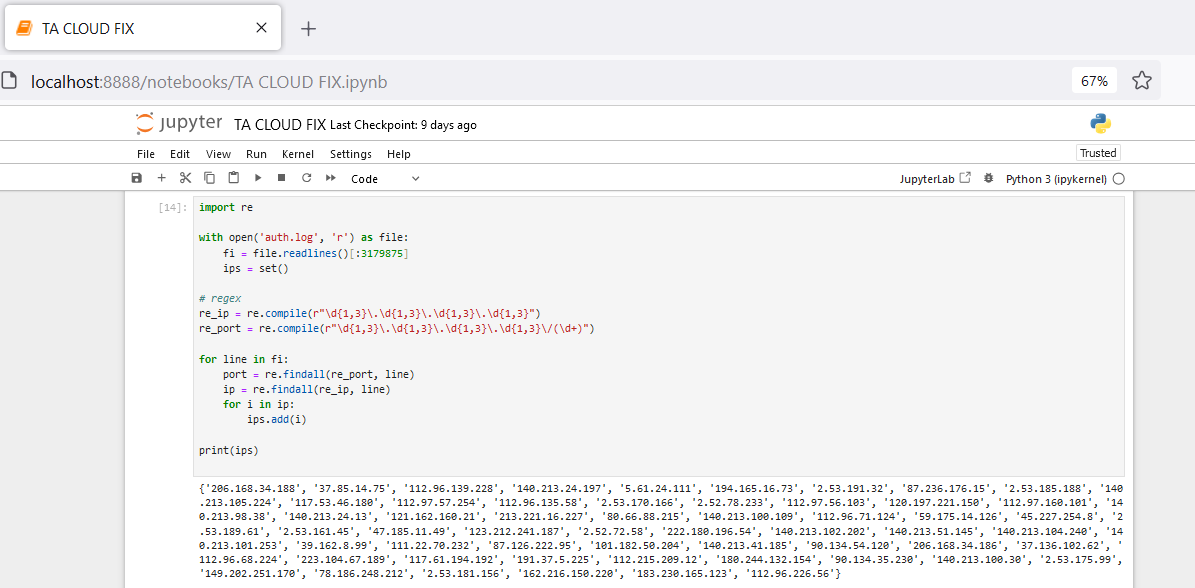This screenshot has width=1195, height=588.
Task: Click the ip = re.findall(re_ip, line) line
Action: [306, 390]
